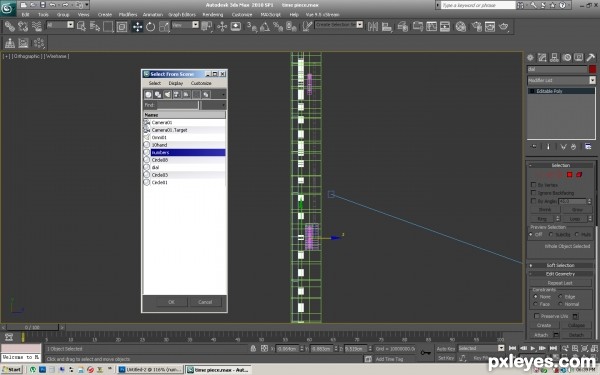This screenshot has height=375, width=600.
Task: Click OK in Select From Scene dialog
Action: pos(171,302)
